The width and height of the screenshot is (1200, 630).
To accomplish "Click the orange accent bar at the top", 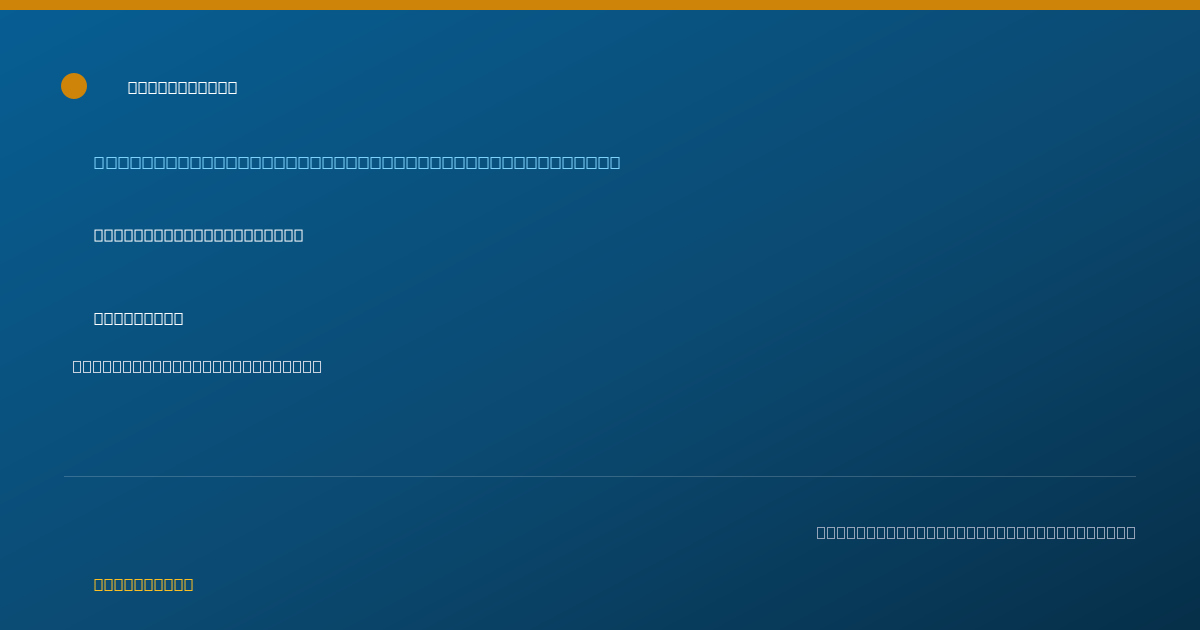I will pyautogui.click(x=600, y=5).
